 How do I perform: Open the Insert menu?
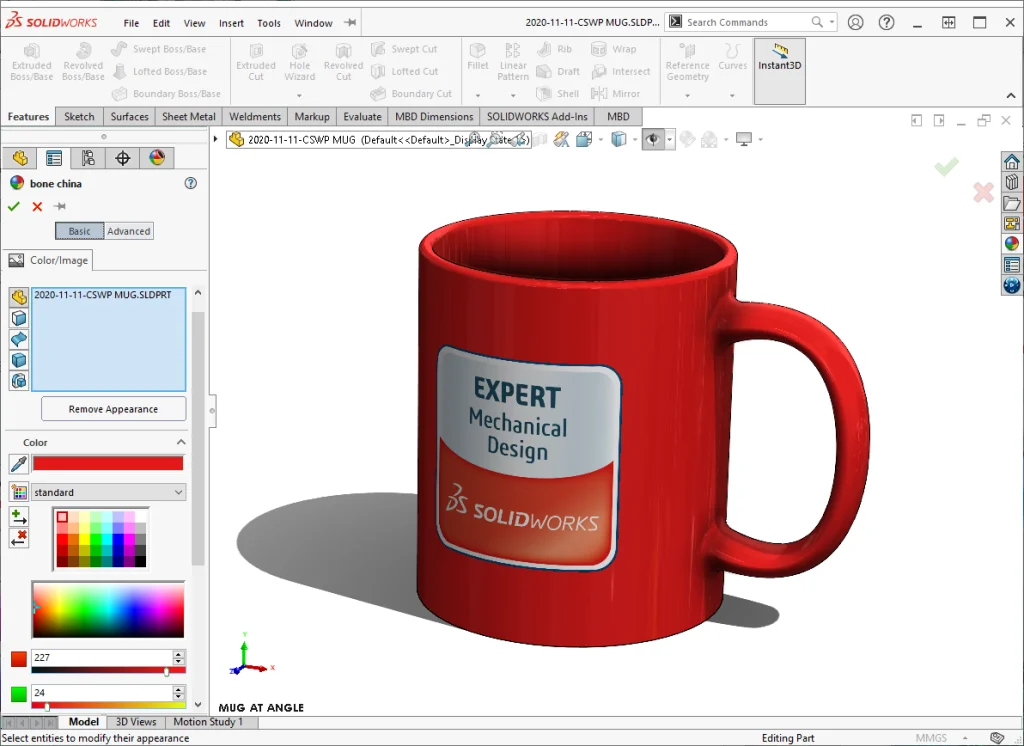tap(231, 23)
